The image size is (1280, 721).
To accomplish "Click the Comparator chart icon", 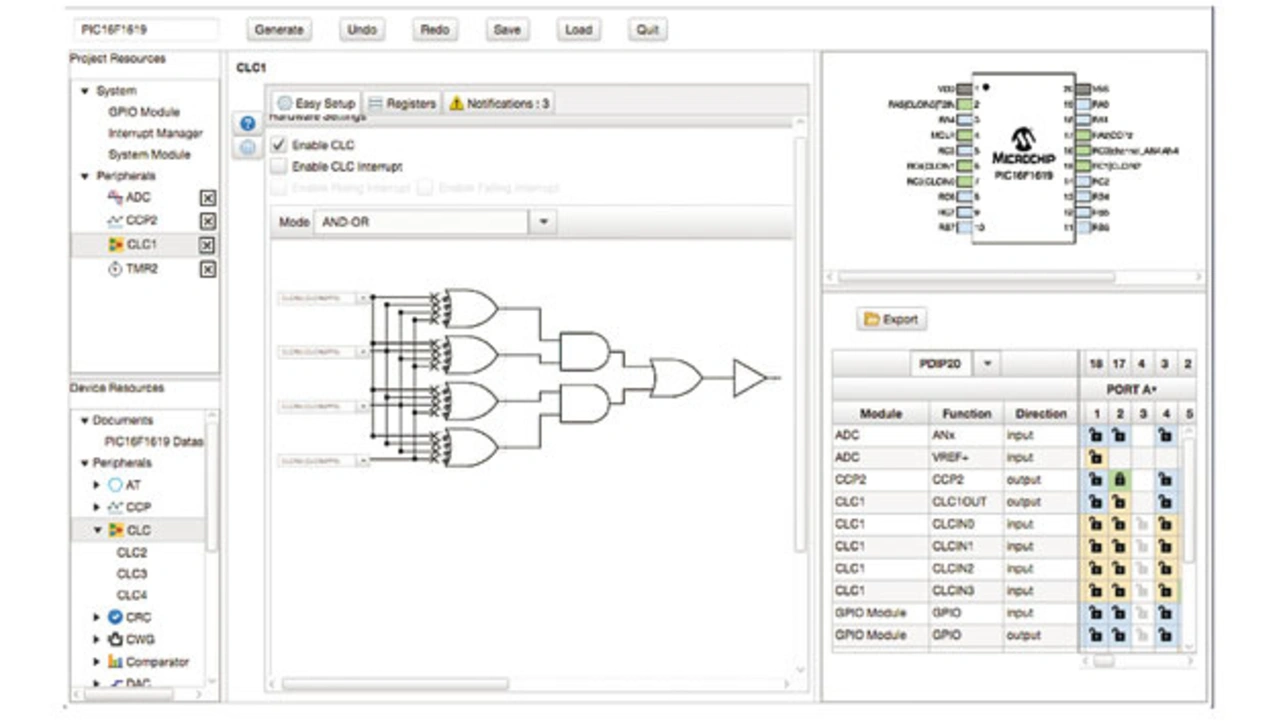I will coord(115,662).
